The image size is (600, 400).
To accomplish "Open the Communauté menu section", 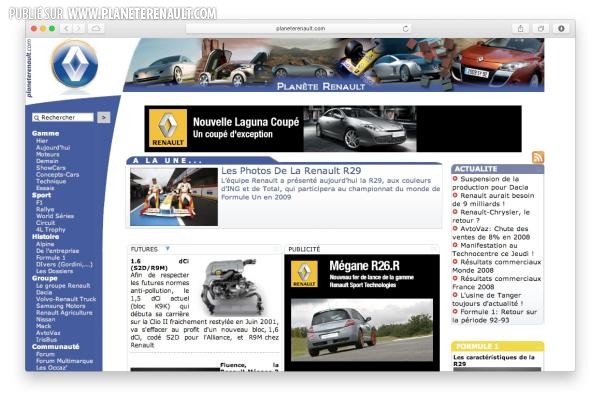I will [55, 346].
